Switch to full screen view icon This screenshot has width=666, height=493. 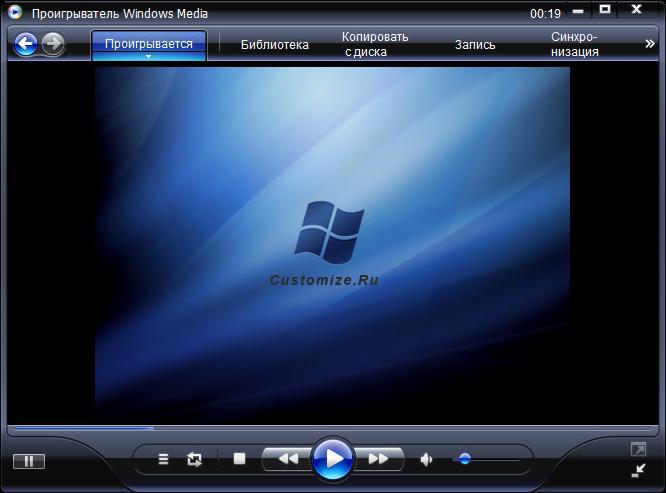pyautogui.click(x=638, y=449)
